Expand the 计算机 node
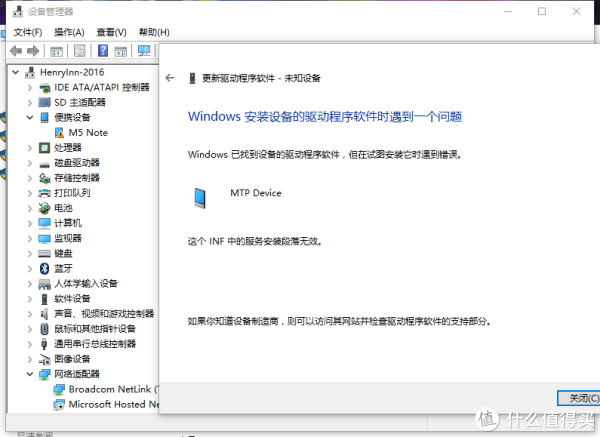 click(x=30, y=223)
